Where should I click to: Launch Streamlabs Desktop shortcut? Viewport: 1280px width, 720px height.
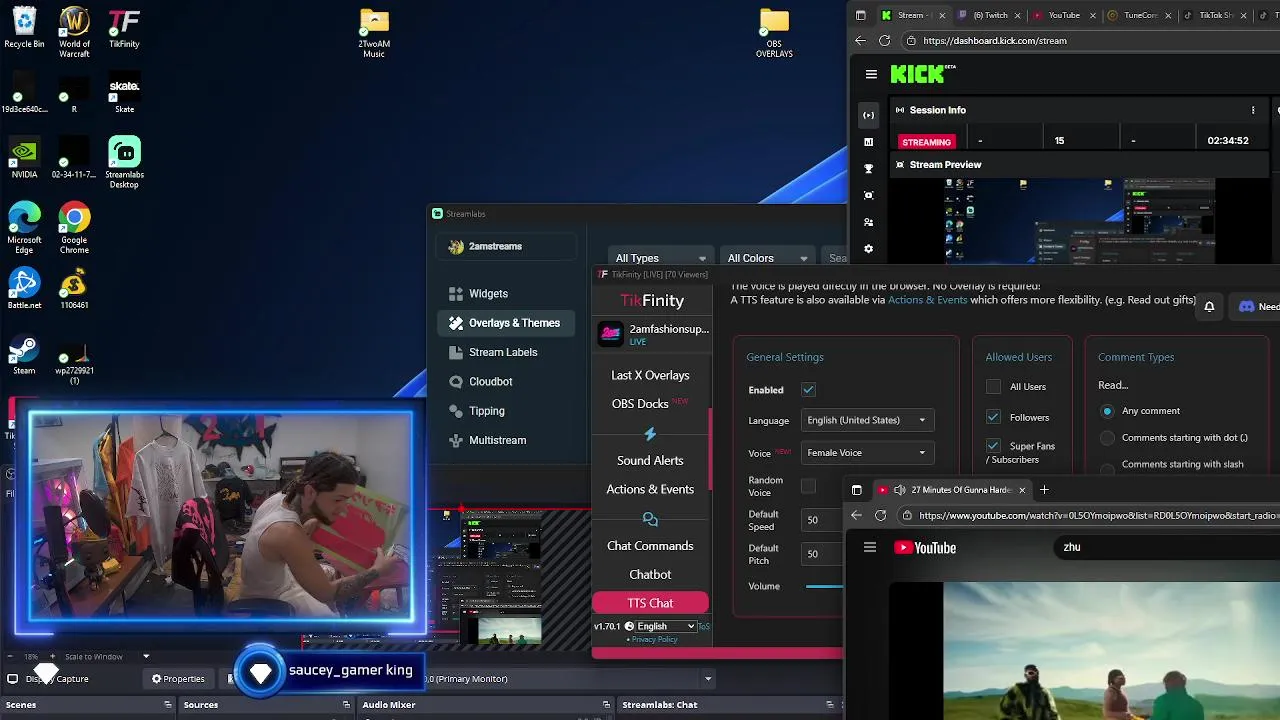coord(124,162)
